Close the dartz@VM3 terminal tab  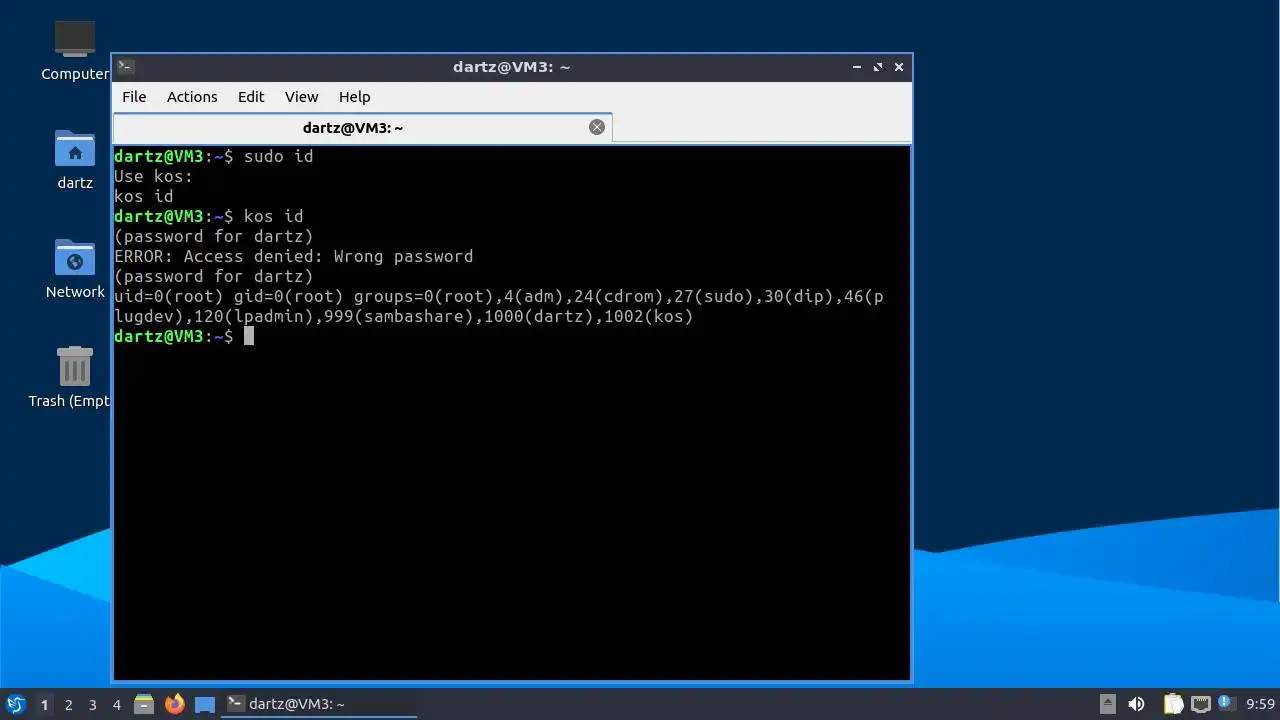[x=597, y=127]
